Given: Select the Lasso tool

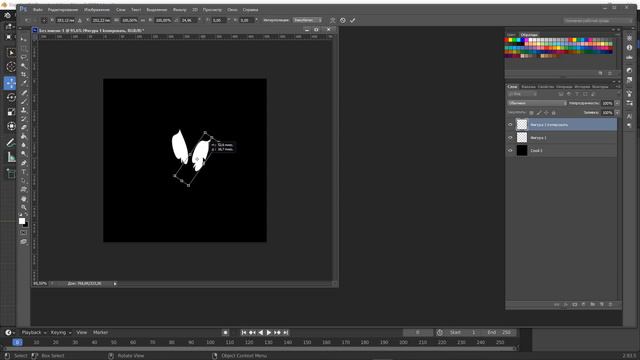Looking at the screenshot, I should (24, 57).
